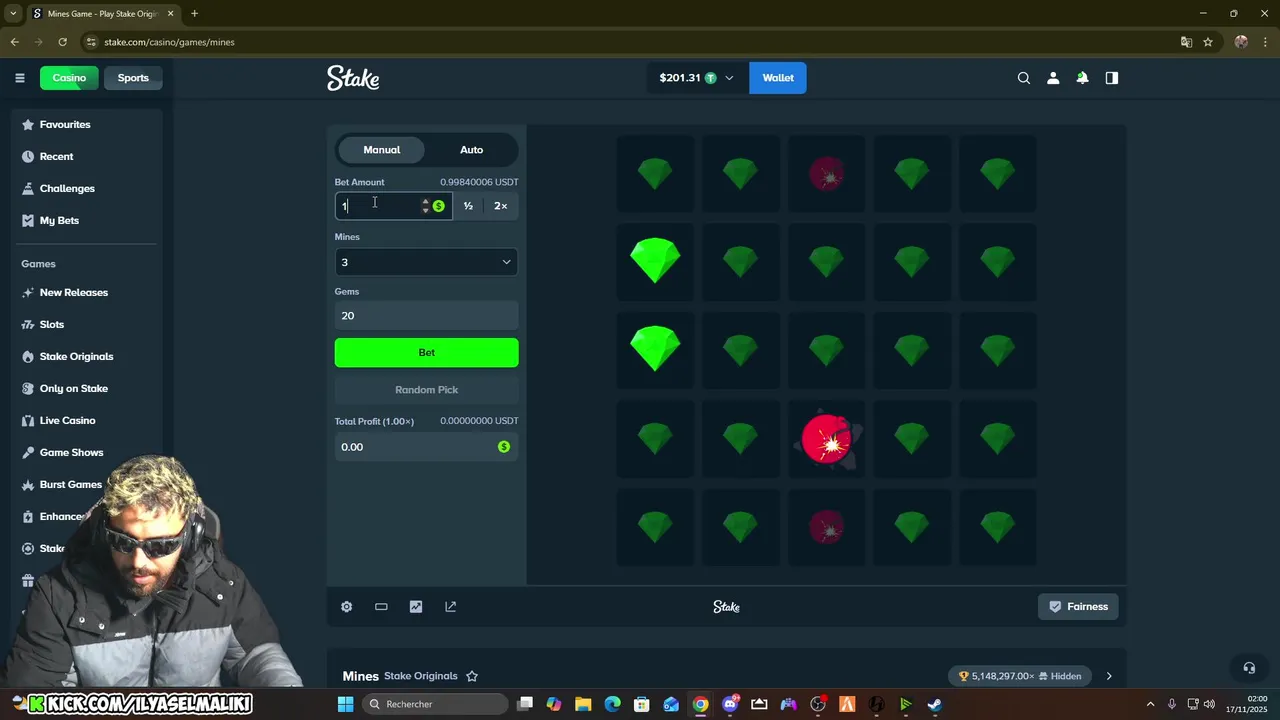1280x720 pixels.
Task: Open the Stake search icon
Action: (1023, 78)
